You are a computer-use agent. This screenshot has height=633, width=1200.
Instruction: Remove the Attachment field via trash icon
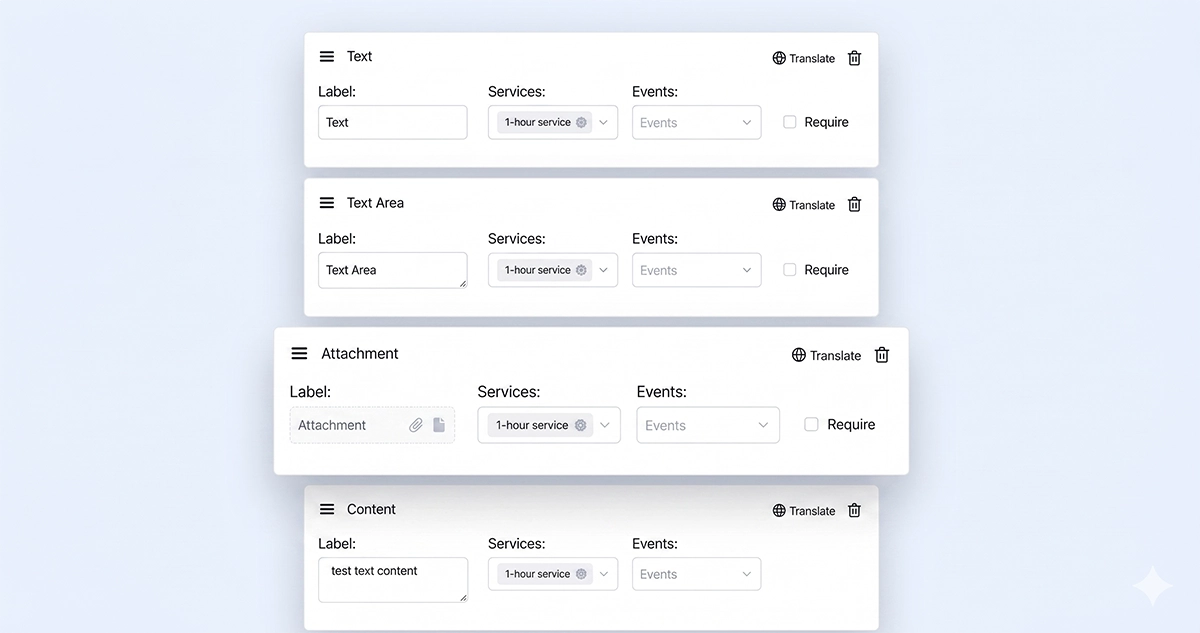coord(882,355)
